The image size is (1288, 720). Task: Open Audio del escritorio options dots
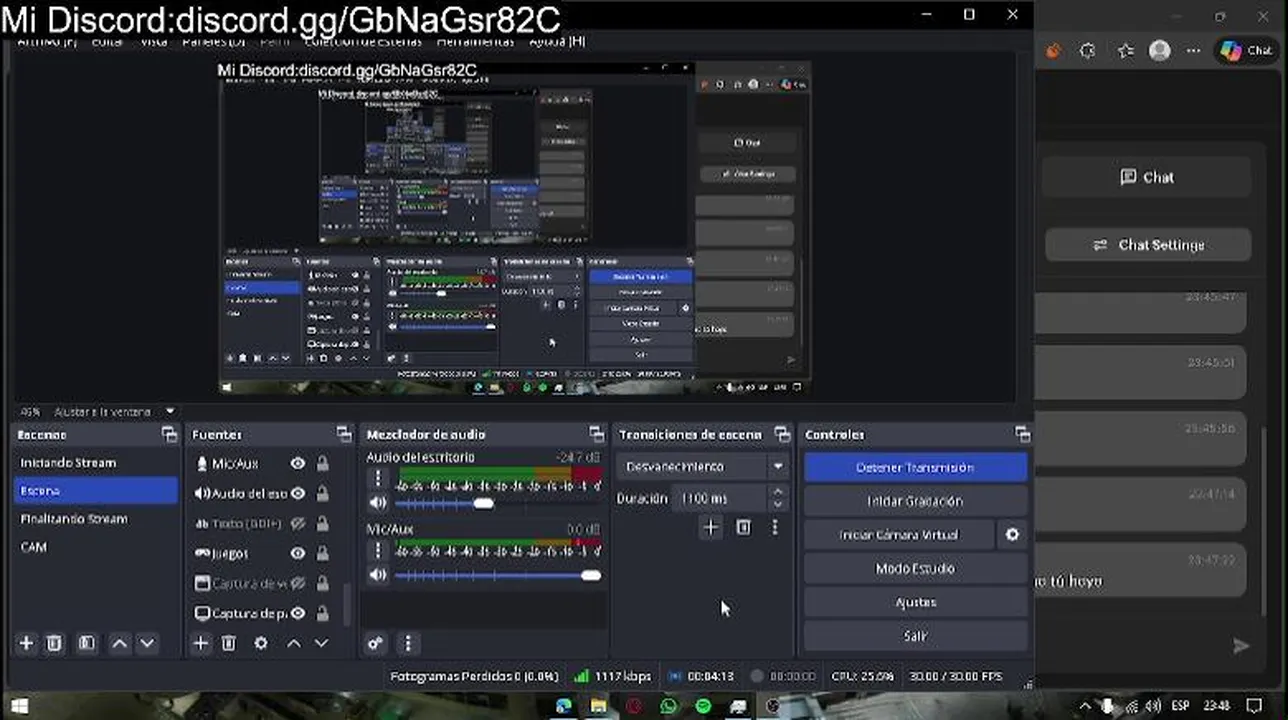tap(378, 479)
